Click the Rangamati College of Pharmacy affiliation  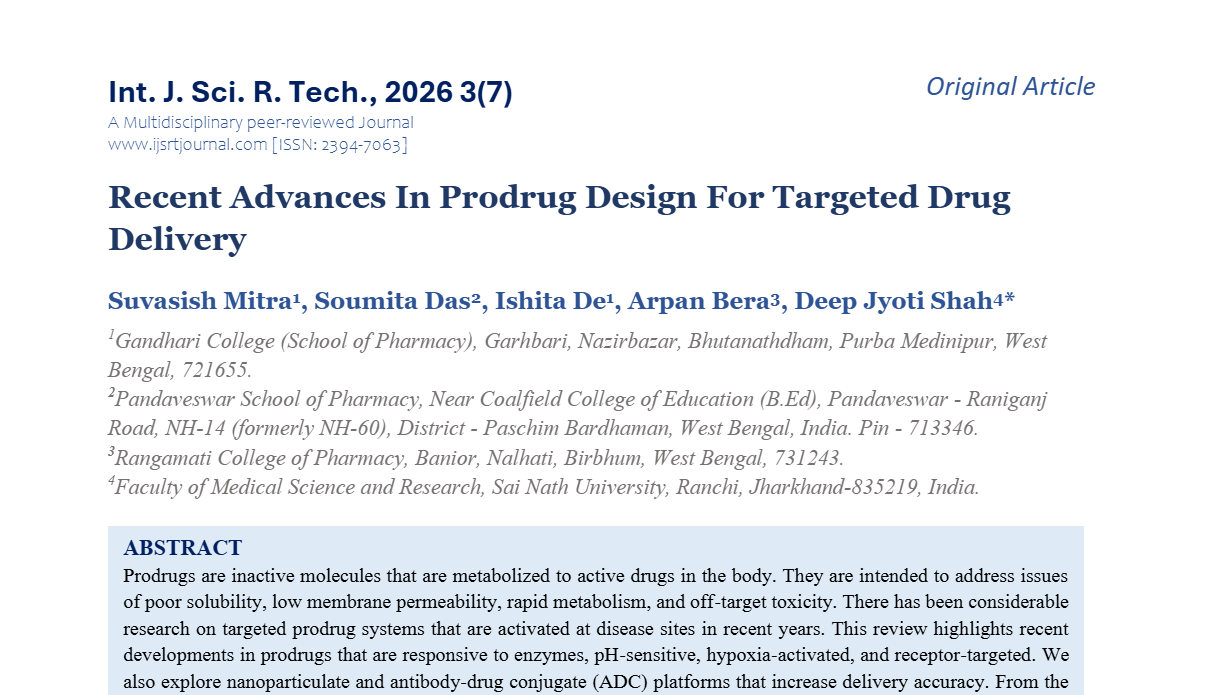(476, 458)
